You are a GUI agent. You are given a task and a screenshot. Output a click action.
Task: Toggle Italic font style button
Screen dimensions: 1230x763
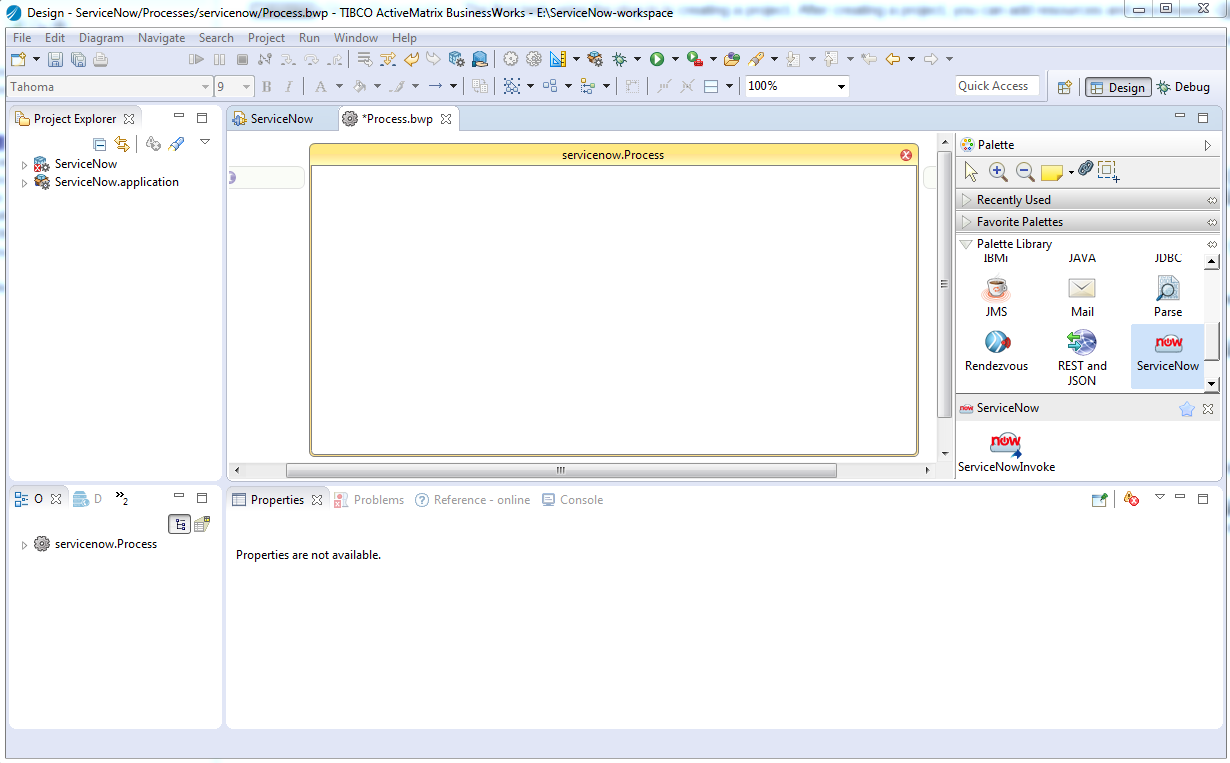click(289, 87)
